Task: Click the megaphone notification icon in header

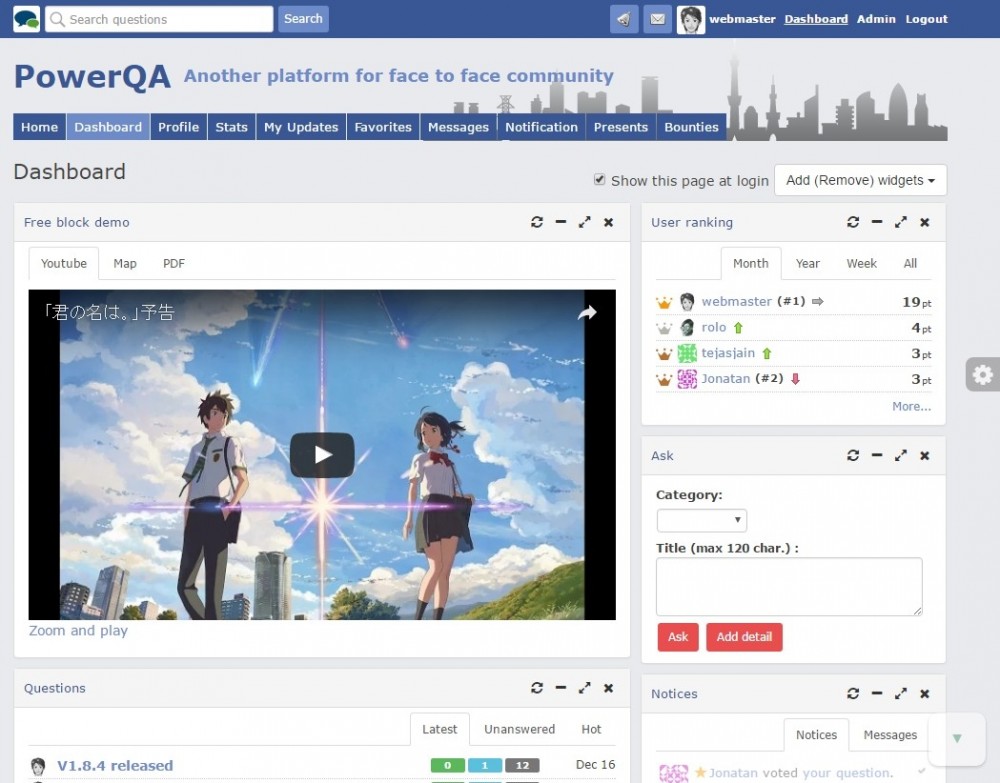Action: click(624, 19)
